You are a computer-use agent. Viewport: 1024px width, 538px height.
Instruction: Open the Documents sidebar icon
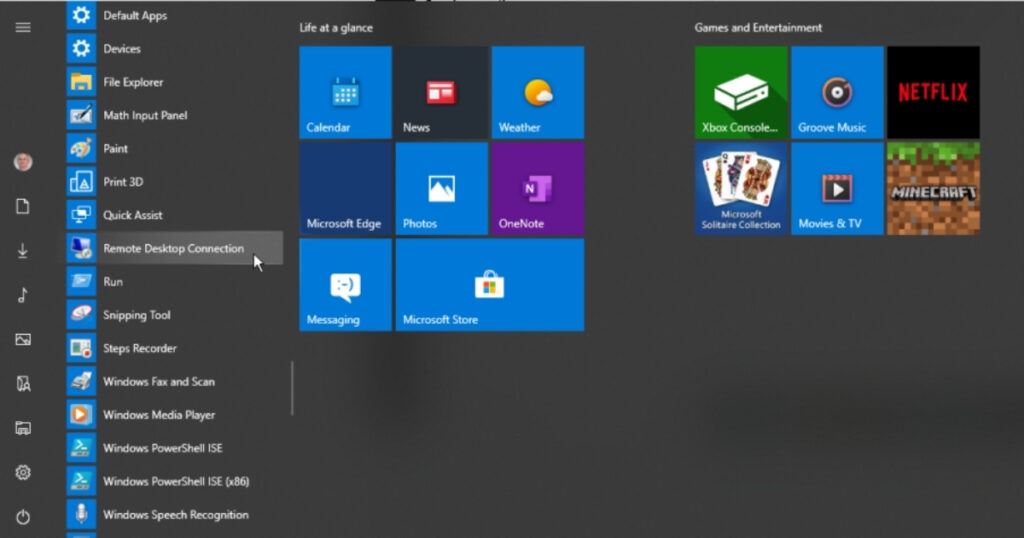tap(23, 206)
